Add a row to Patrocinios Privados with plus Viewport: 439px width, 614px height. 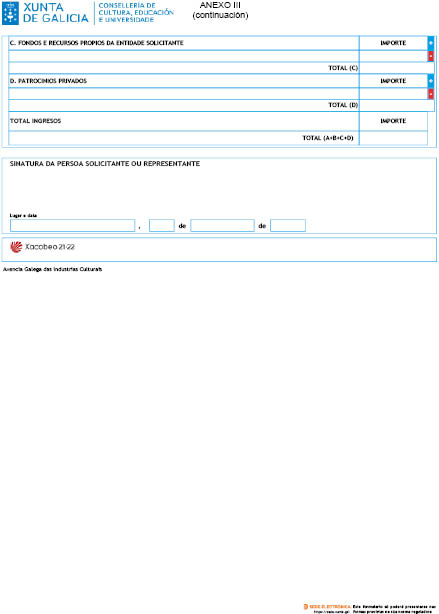coord(431,81)
